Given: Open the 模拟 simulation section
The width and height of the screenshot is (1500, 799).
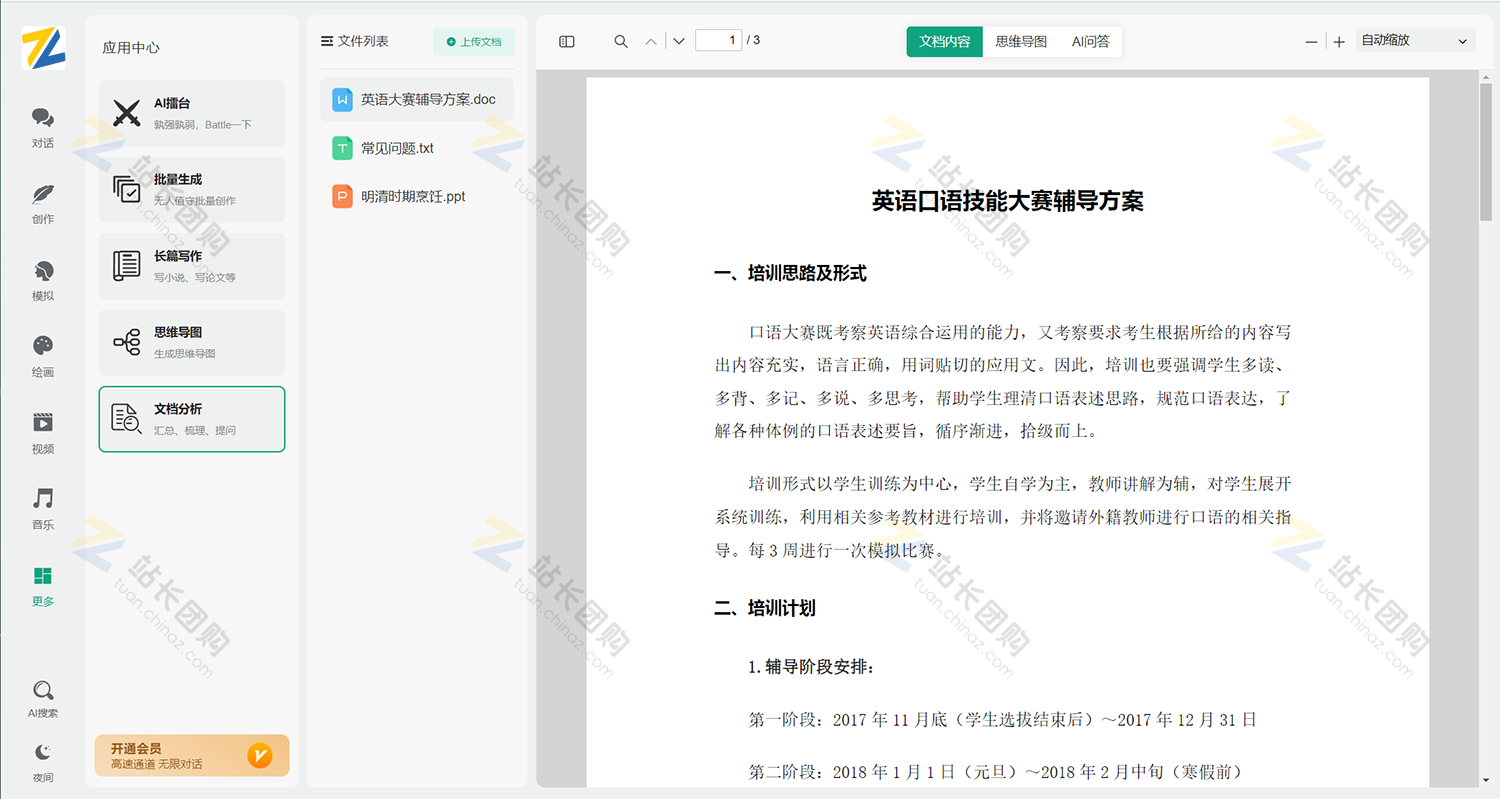Looking at the screenshot, I should 43,281.
